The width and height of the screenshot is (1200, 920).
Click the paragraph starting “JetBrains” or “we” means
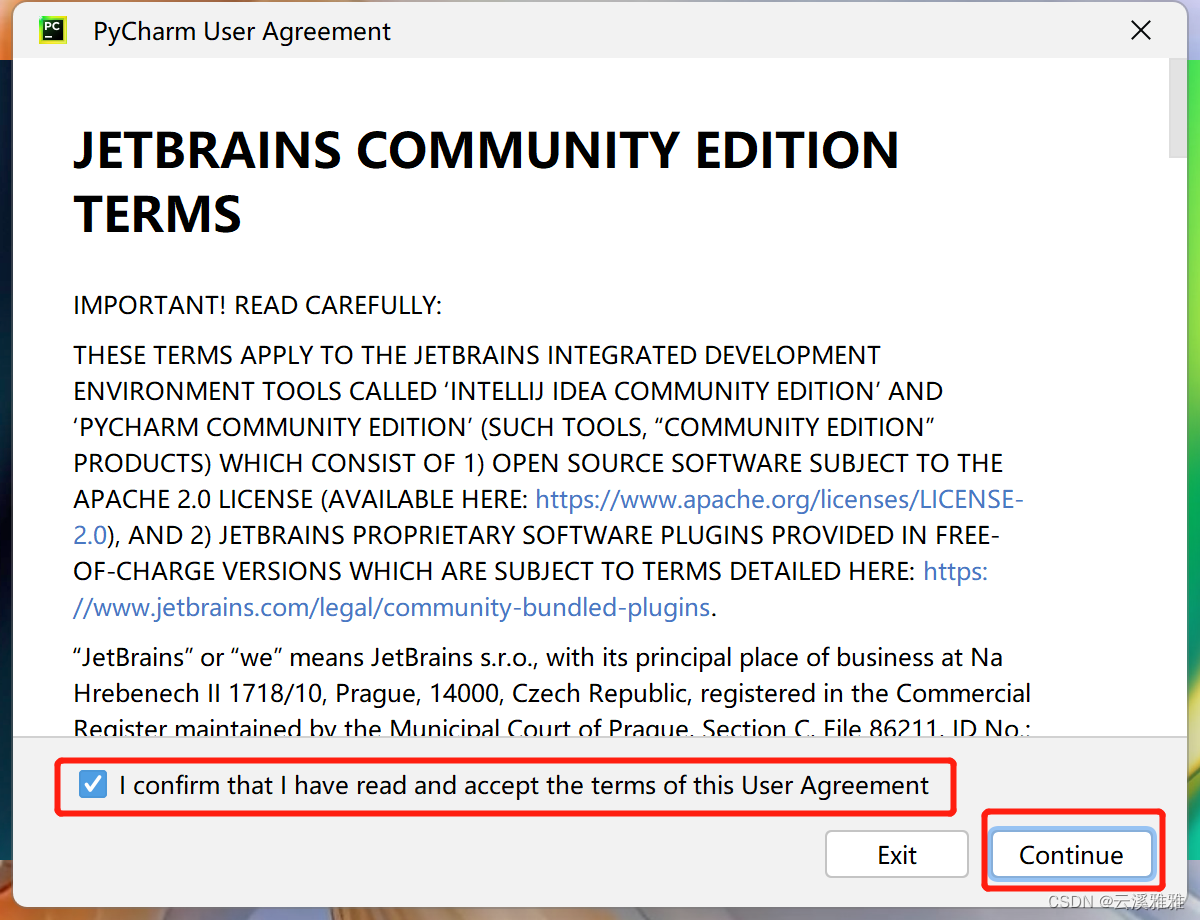pyautogui.click(x=552, y=694)
